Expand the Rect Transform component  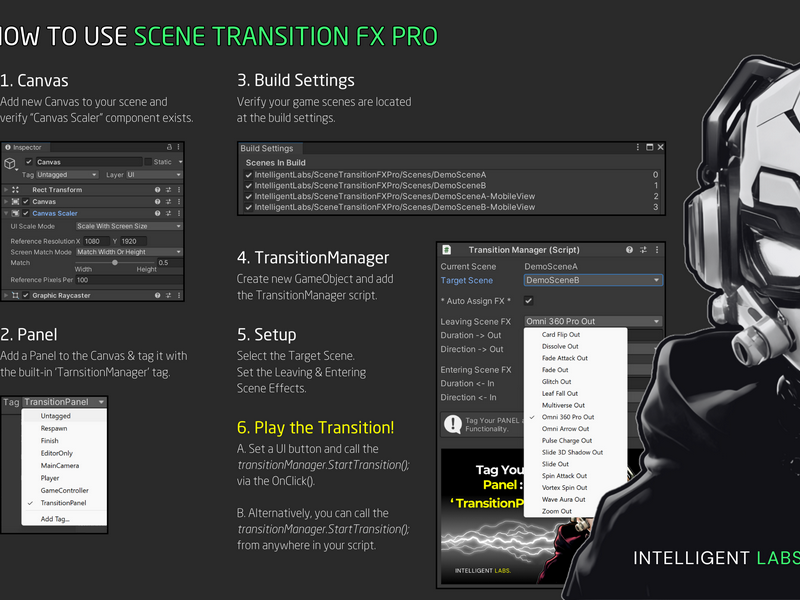(6, 190)
